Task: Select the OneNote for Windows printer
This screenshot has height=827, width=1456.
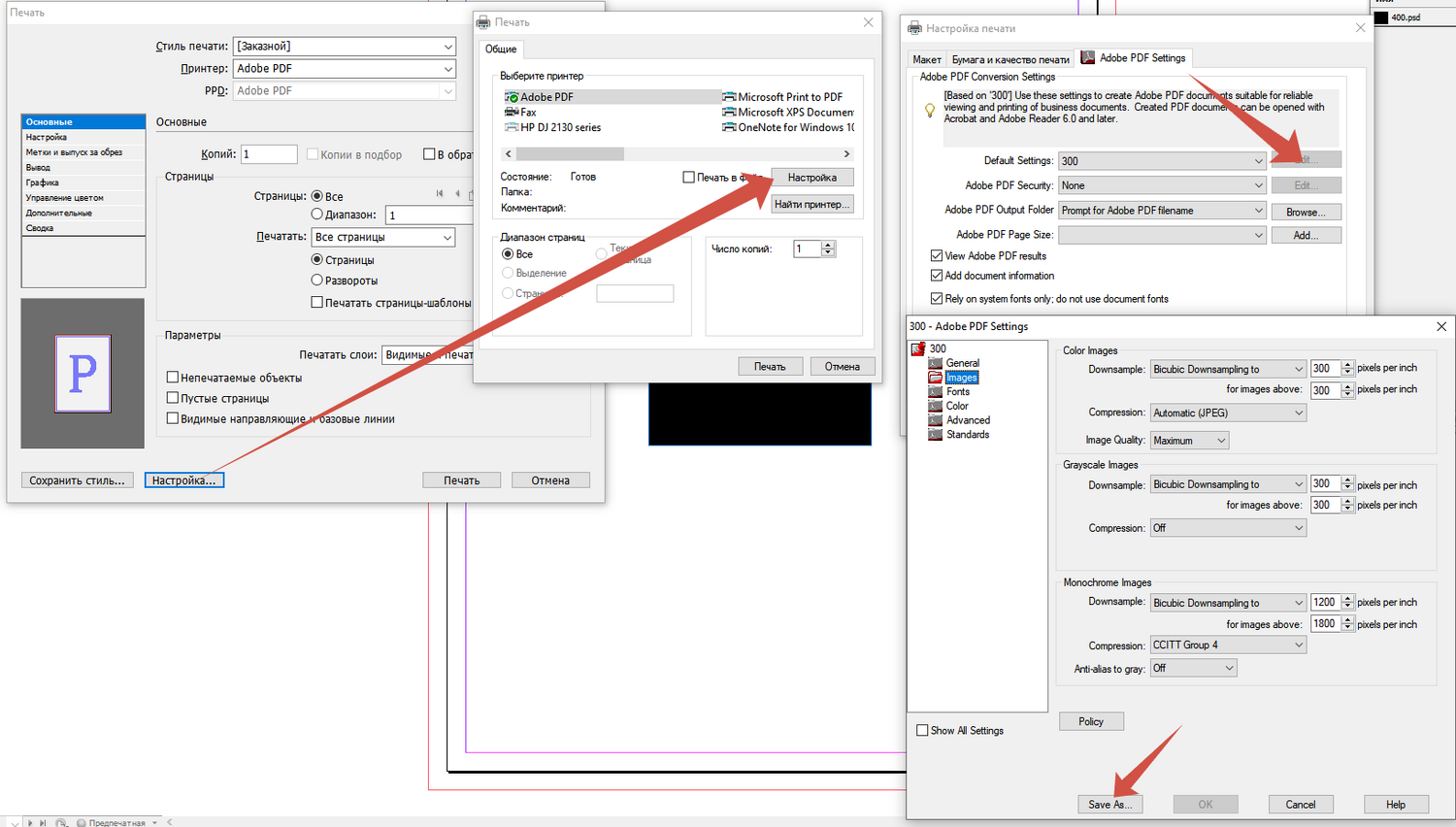Action: pos(789,127)
